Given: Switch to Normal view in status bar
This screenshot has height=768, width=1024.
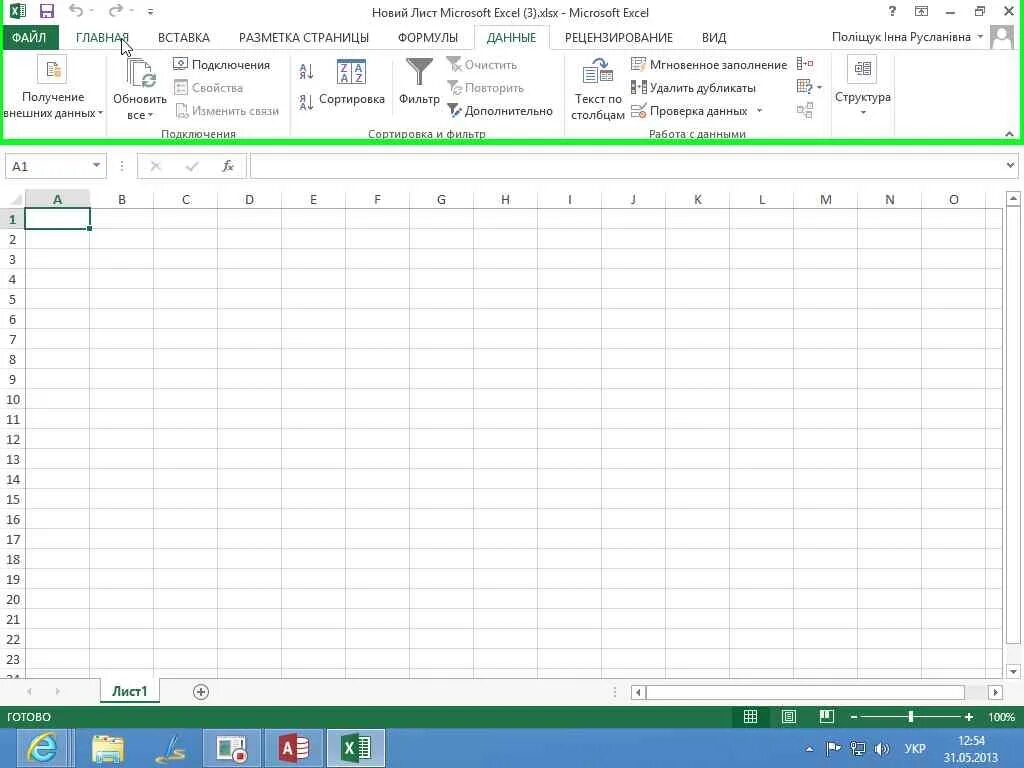Looking at the screenshot, I should coord(750,717).
